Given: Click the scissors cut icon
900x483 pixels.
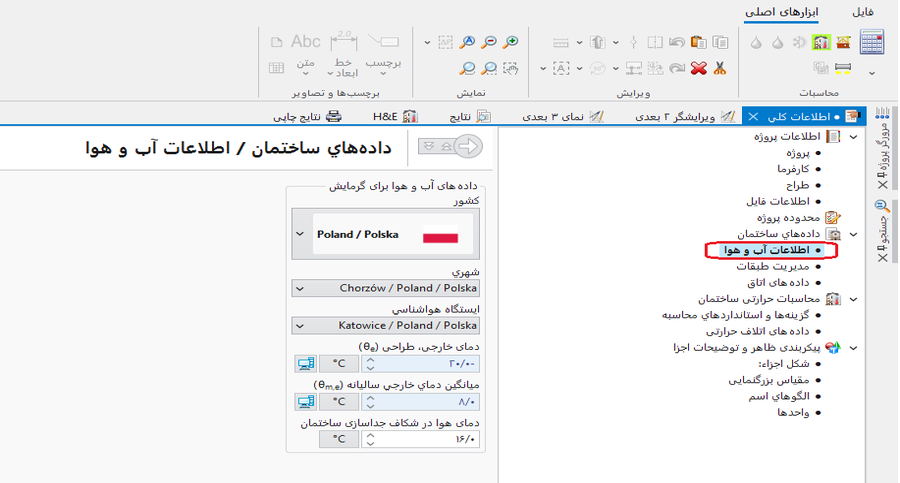Looking at the screenshot, I should point(720,69).
